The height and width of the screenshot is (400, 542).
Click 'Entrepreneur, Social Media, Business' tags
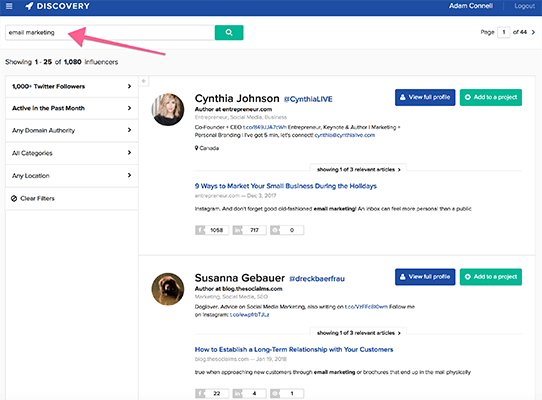(241, 117)
